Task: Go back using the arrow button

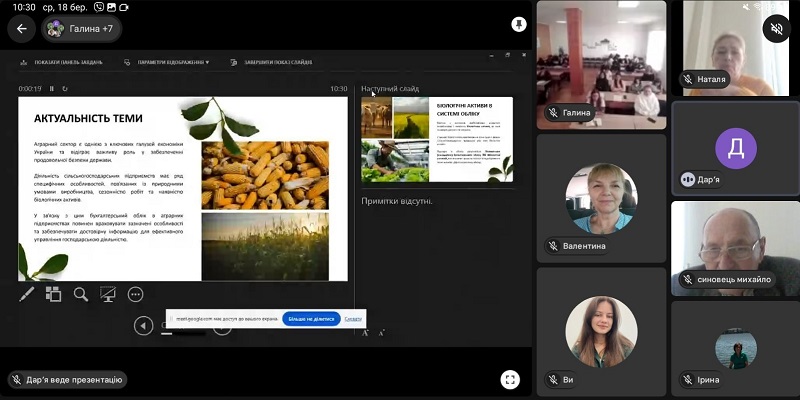Action: point(20,29)
